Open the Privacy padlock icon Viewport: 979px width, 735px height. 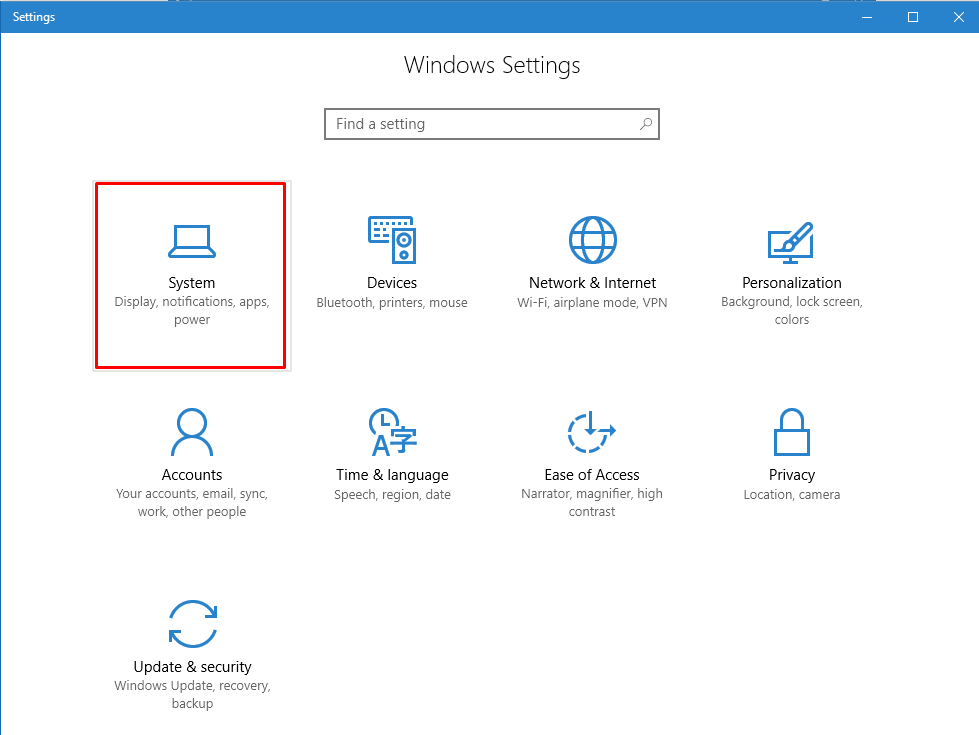coord(792,432)
